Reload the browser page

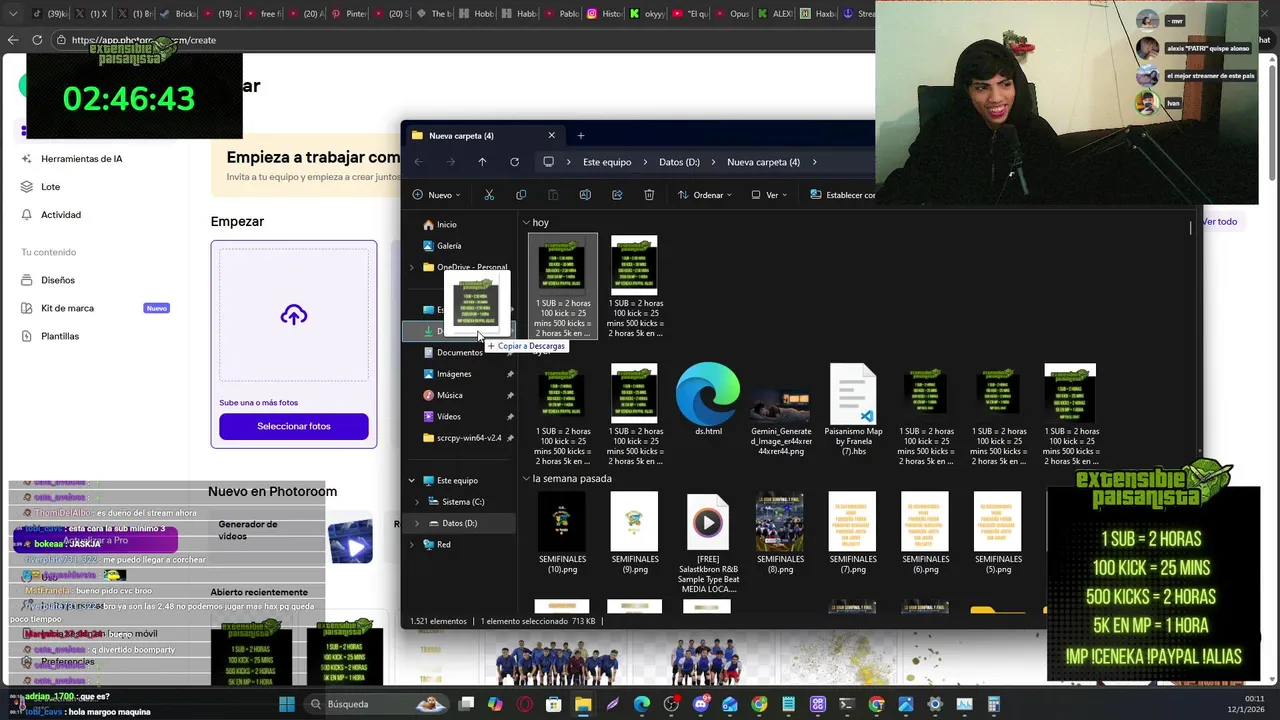(37, 40)
